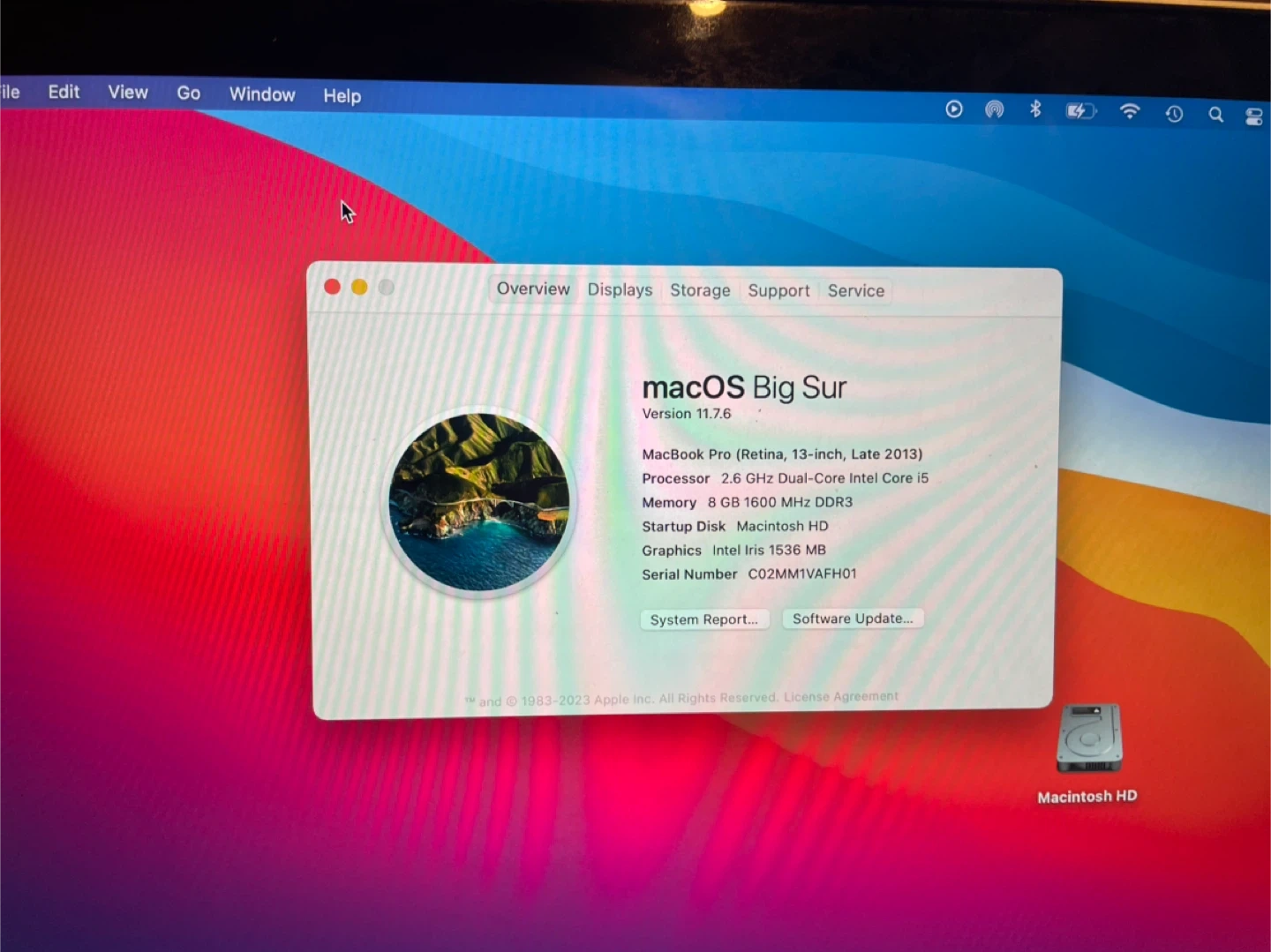The height and width of the screenshot is (952, 1271).
Task: Open the Now Playing menu bar icon
Action: click(954, 109)
